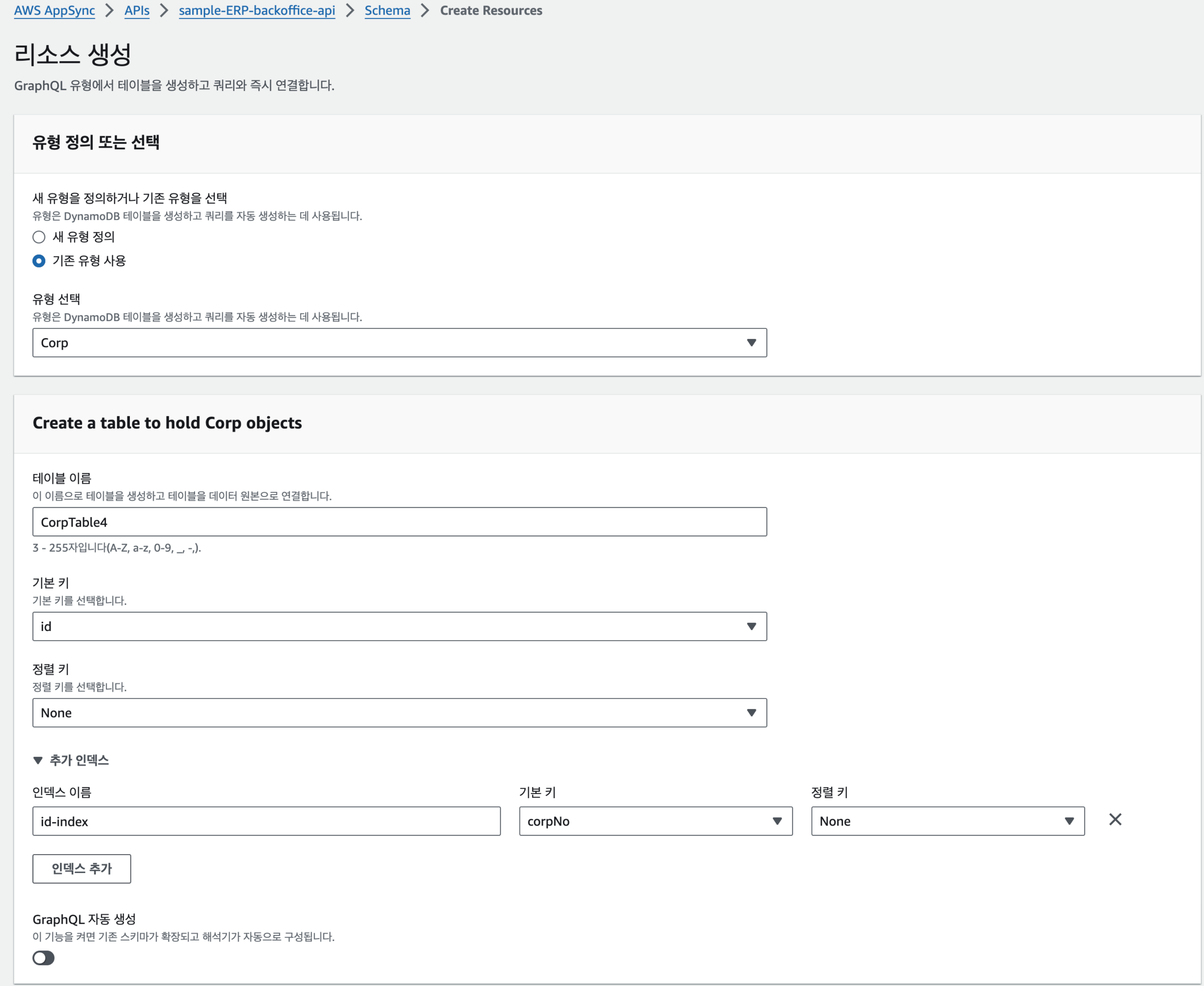Click the 인덱스 추가 button

pos(81,869)
